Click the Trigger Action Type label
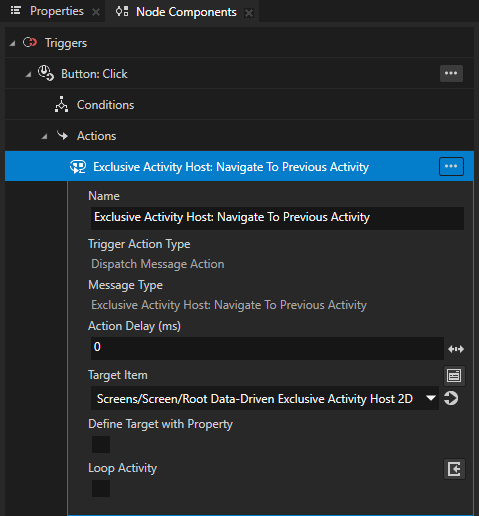The image size is (479, 516). (139, 244)
